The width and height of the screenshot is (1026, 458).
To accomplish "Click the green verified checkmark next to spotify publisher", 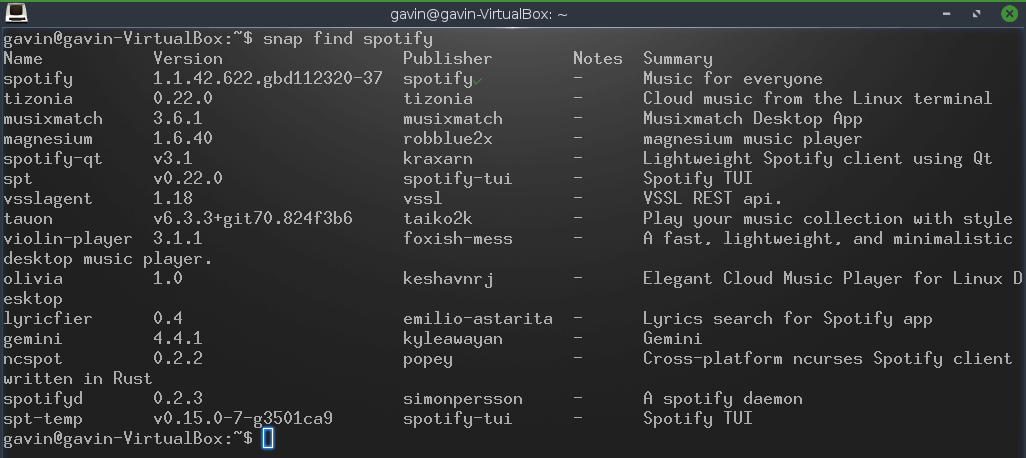I will click(x=479, y=81).
